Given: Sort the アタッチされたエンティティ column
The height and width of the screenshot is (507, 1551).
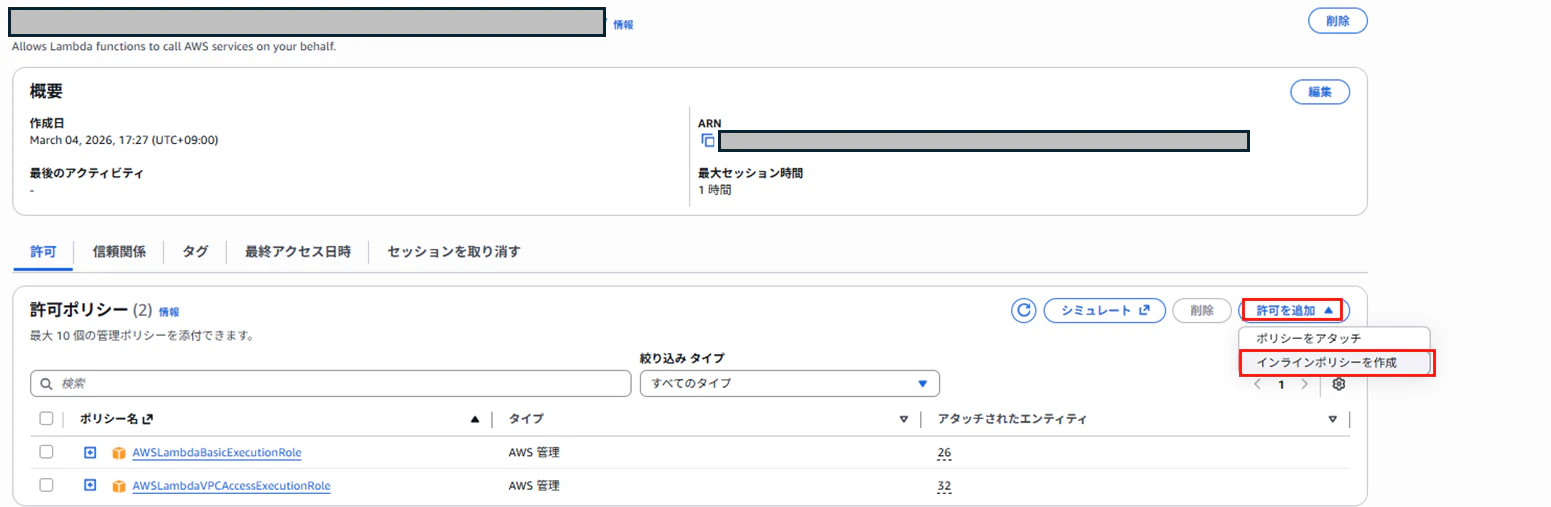Looking at the screenshot, I should 1332,420.
